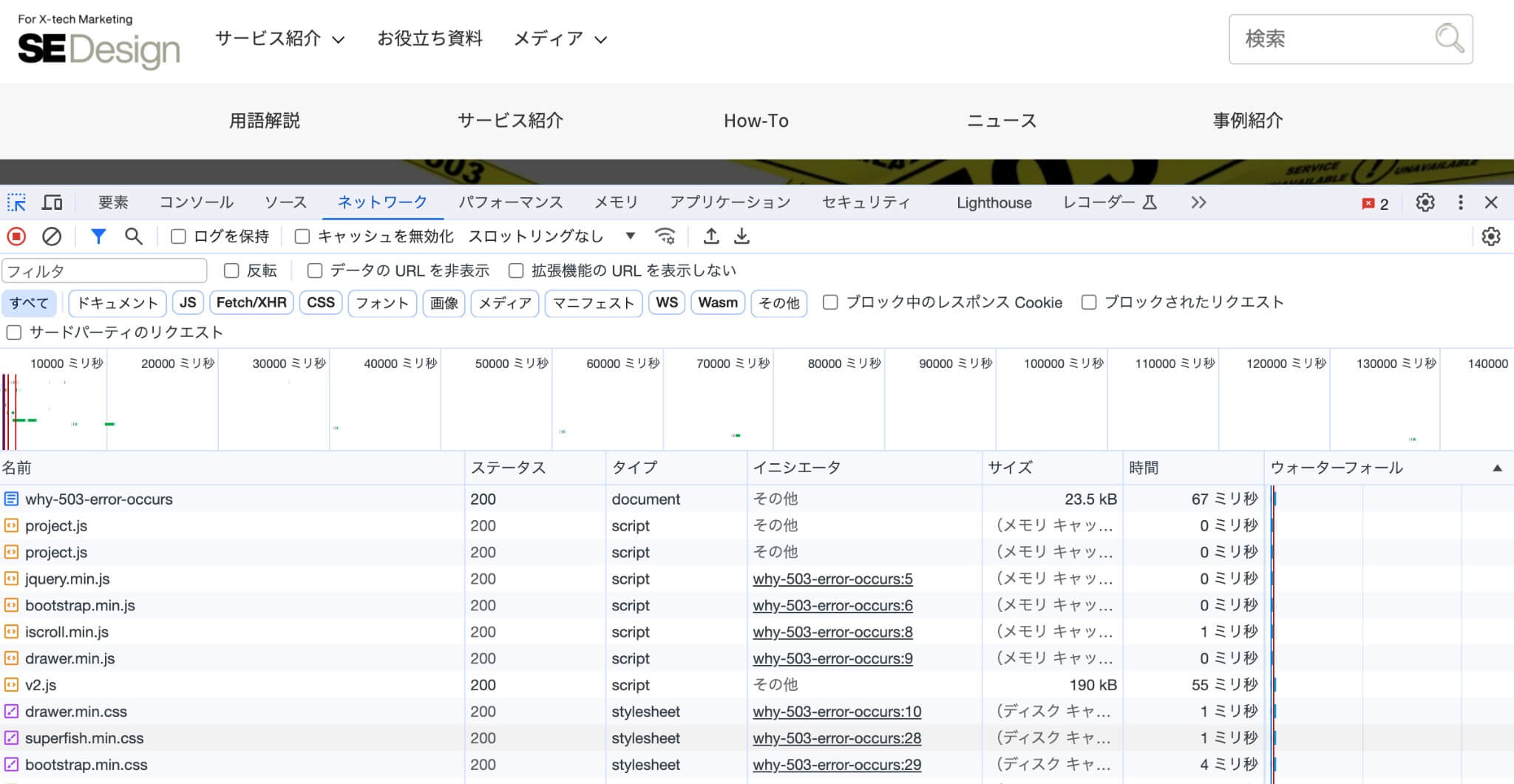Image resolution: width=1514 pixels, height=784 pixels.
Task: Activate the inspect element picker icon
Action: (16, 202)
